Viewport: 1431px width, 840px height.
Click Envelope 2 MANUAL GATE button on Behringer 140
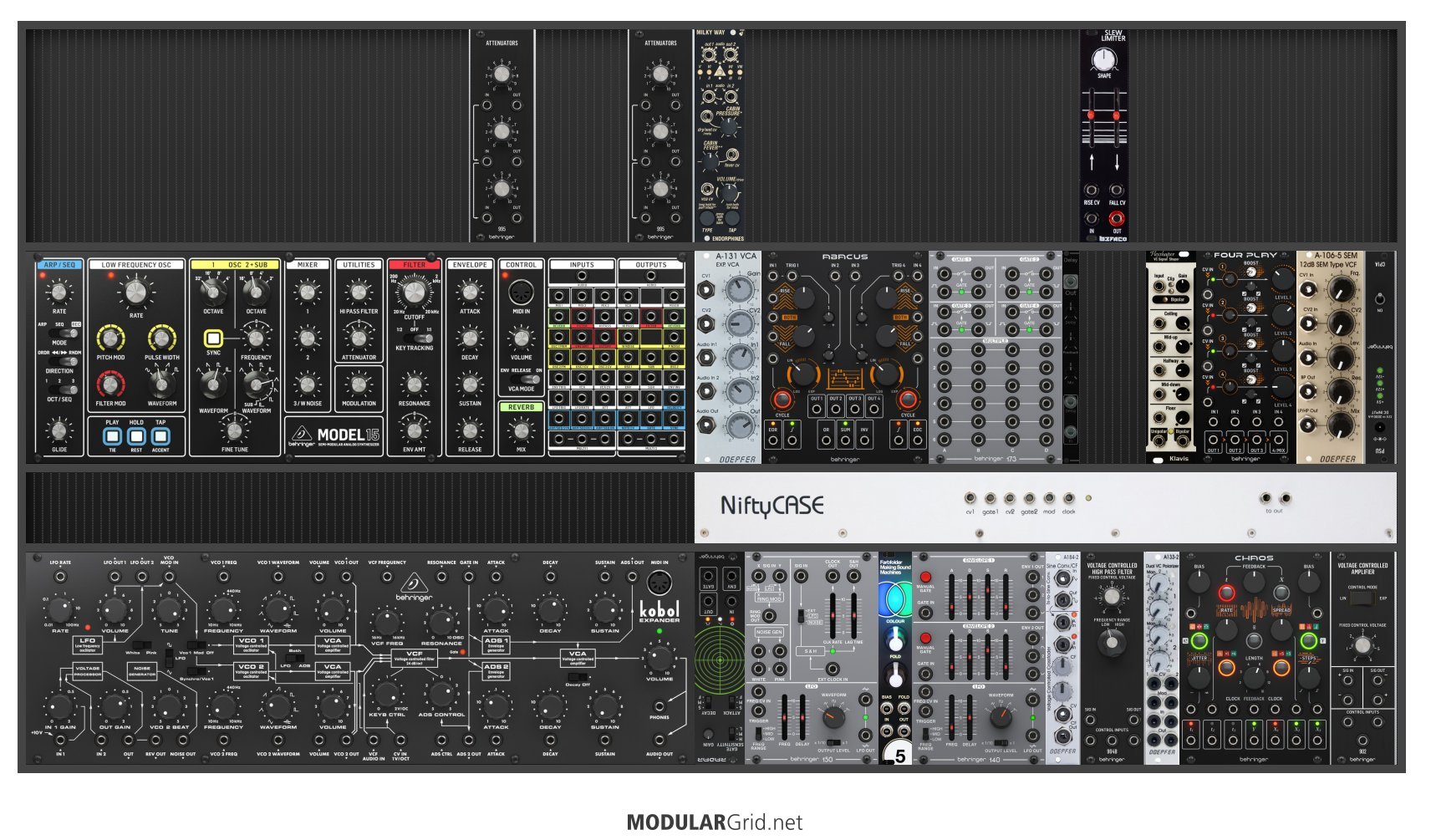[x=925, y=639]
